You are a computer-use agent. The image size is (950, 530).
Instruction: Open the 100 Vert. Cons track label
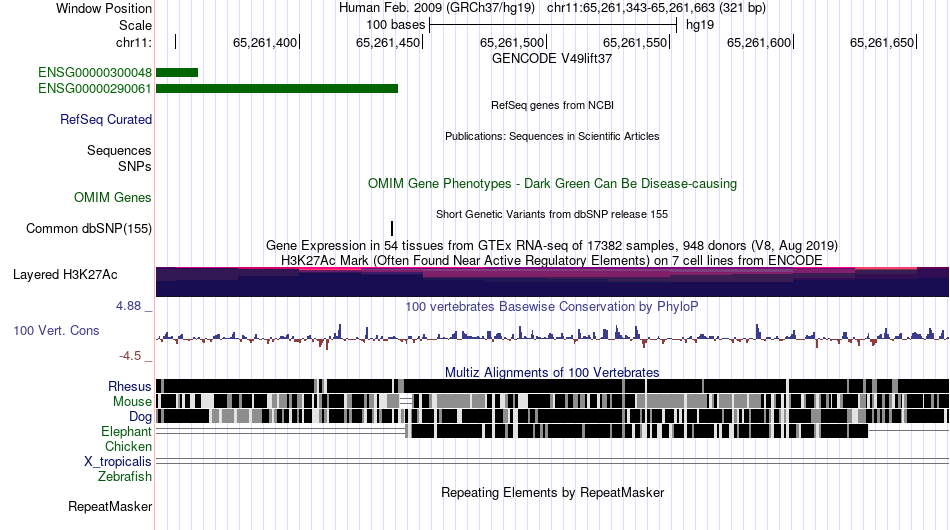[56, 330]
